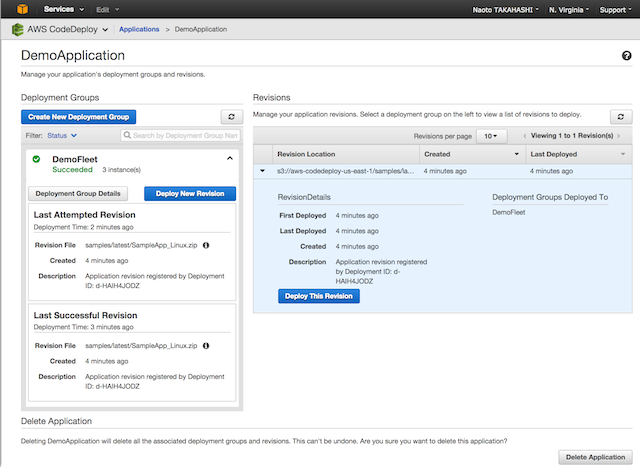
Task: Click the DemoFleet group name
Action: click(75, 159)
